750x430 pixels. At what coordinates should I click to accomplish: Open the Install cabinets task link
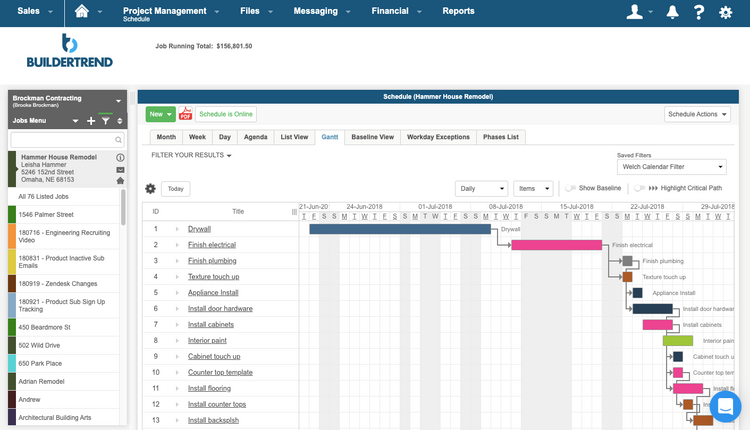pos(212,324)
